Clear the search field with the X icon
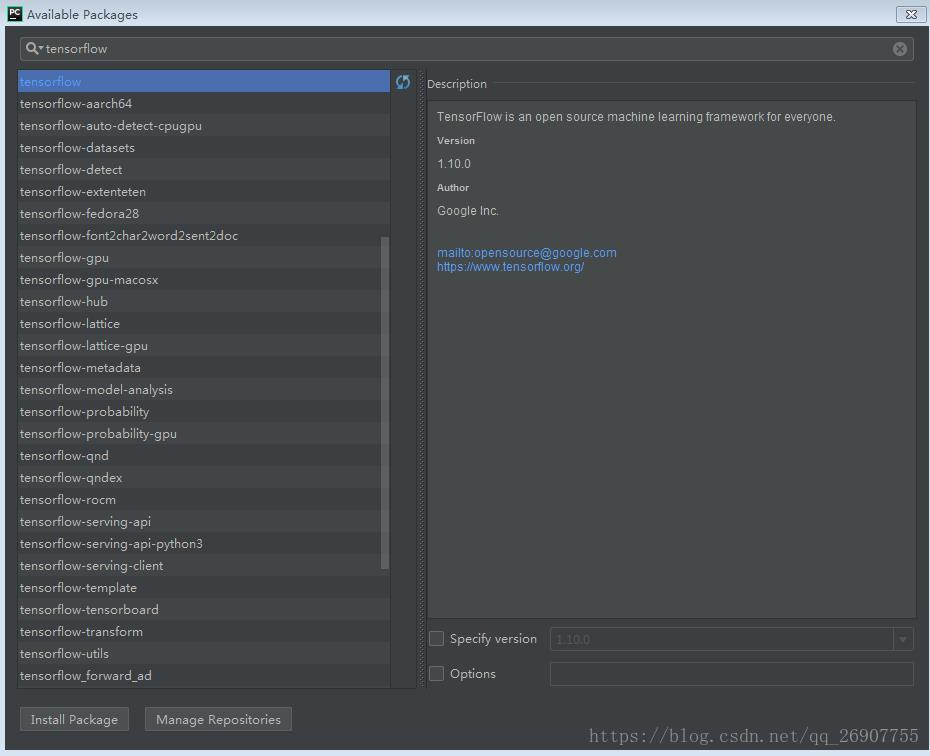The width and height of the screenshot is (930, 756). pyautogui.click(x=899, y=49)
